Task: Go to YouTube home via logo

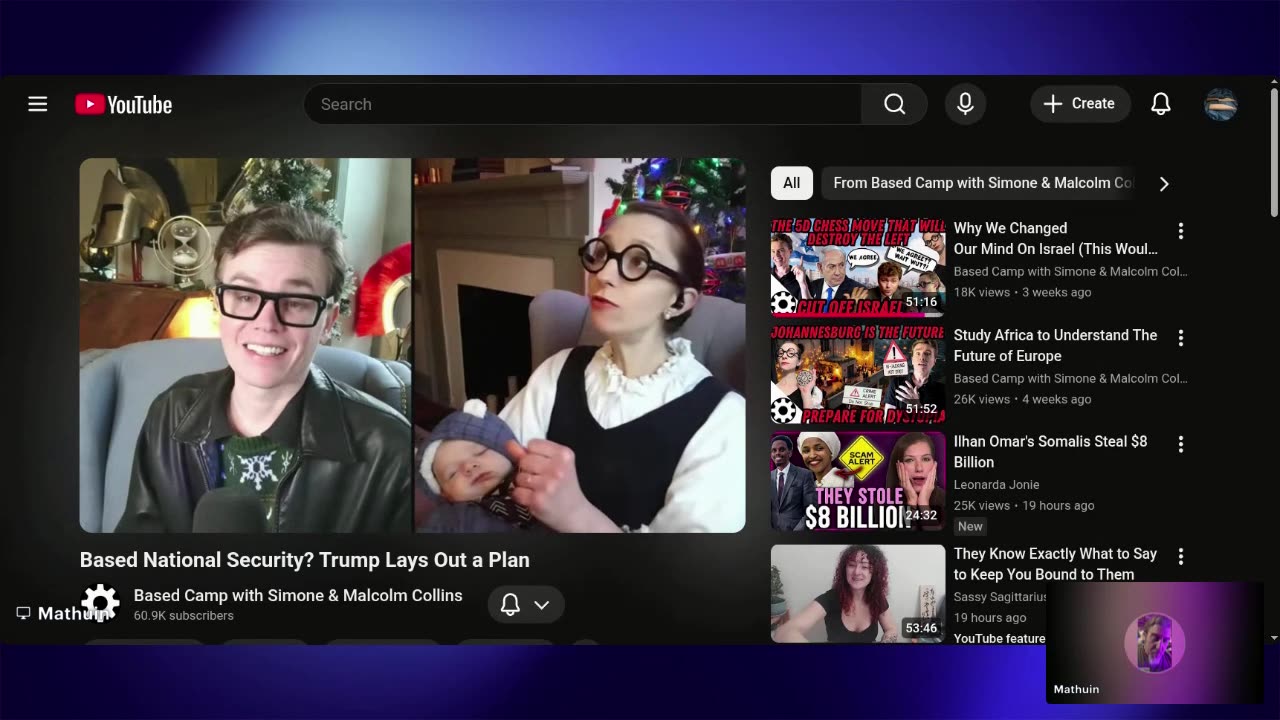Action: pos(124,105)
